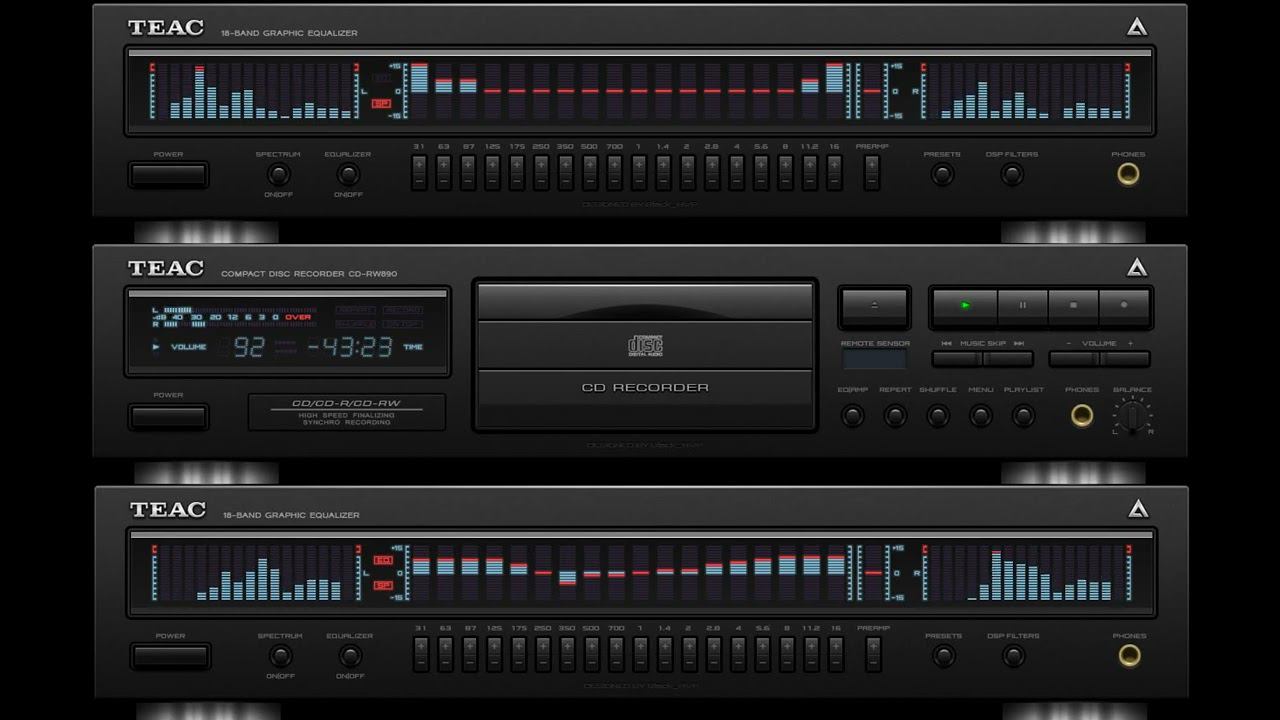Click the triangle logo on the lower equalizer
1280x720 pixels.
point(1138,509)
